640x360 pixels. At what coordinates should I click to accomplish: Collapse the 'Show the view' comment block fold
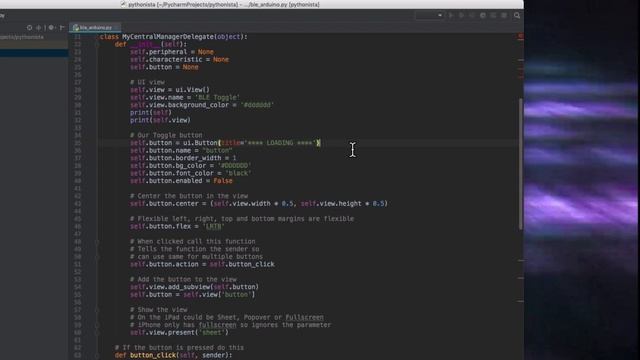[x=97, y=310]
